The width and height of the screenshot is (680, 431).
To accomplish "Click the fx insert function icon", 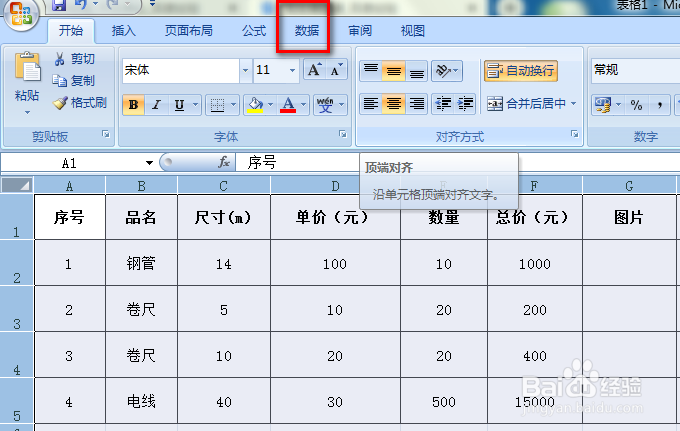I will [224, 163].
